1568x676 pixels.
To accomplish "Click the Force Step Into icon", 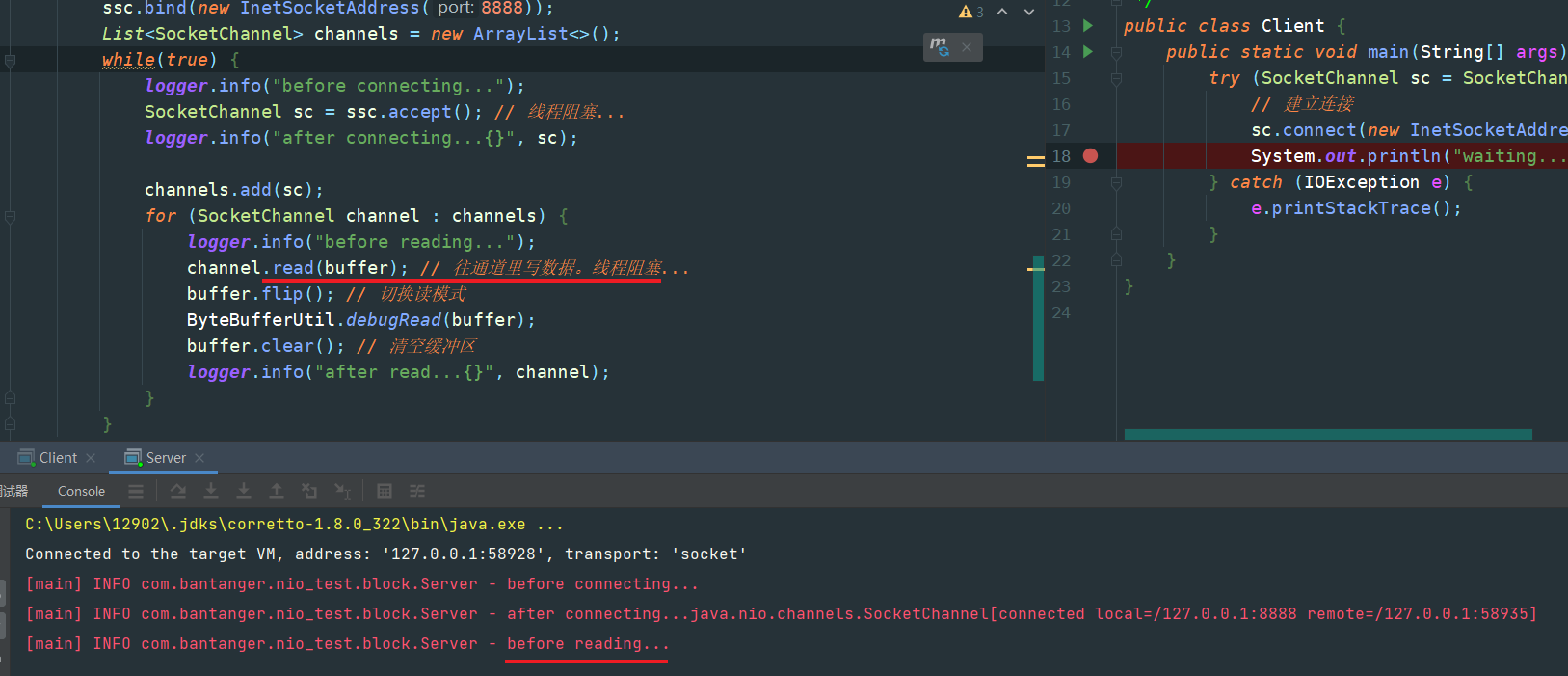I will [x=244, y=491].
